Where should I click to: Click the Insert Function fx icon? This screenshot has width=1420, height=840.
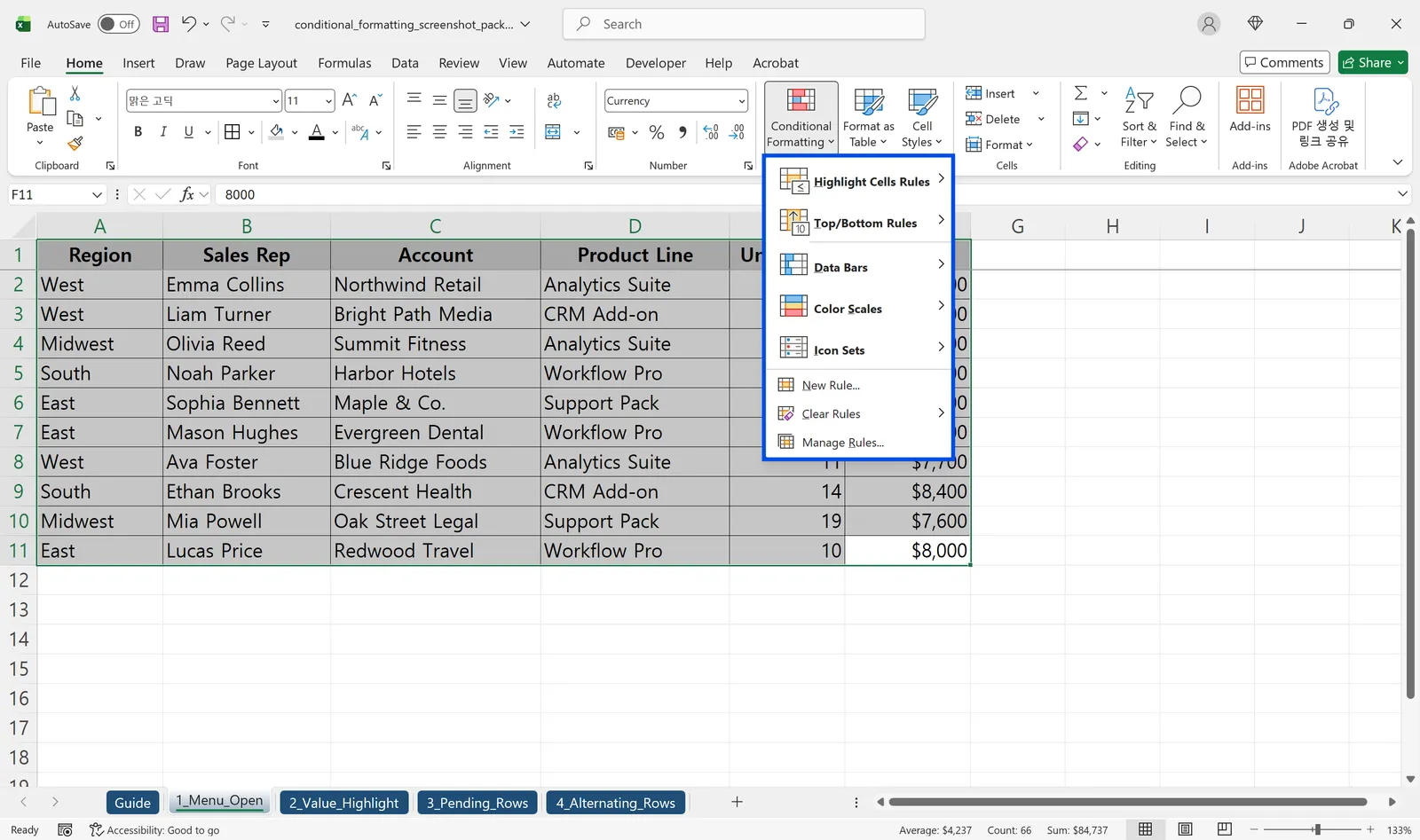(186, 194)
